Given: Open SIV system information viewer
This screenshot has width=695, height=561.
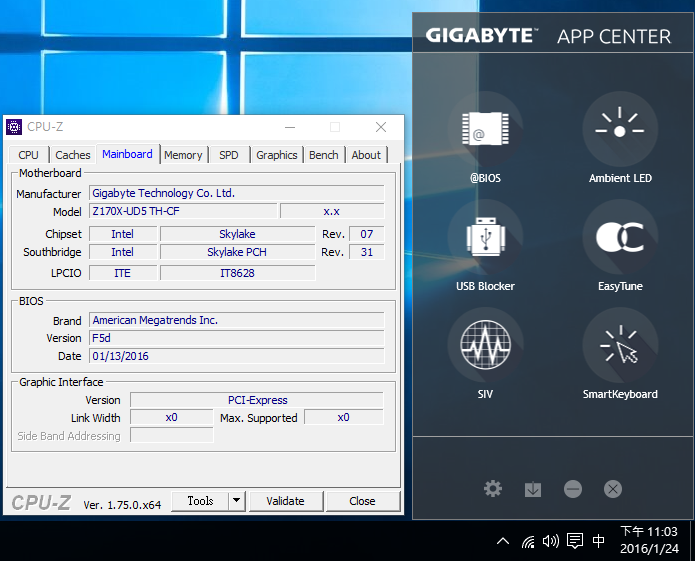Looking at the screenshot, I should (485, 345).
